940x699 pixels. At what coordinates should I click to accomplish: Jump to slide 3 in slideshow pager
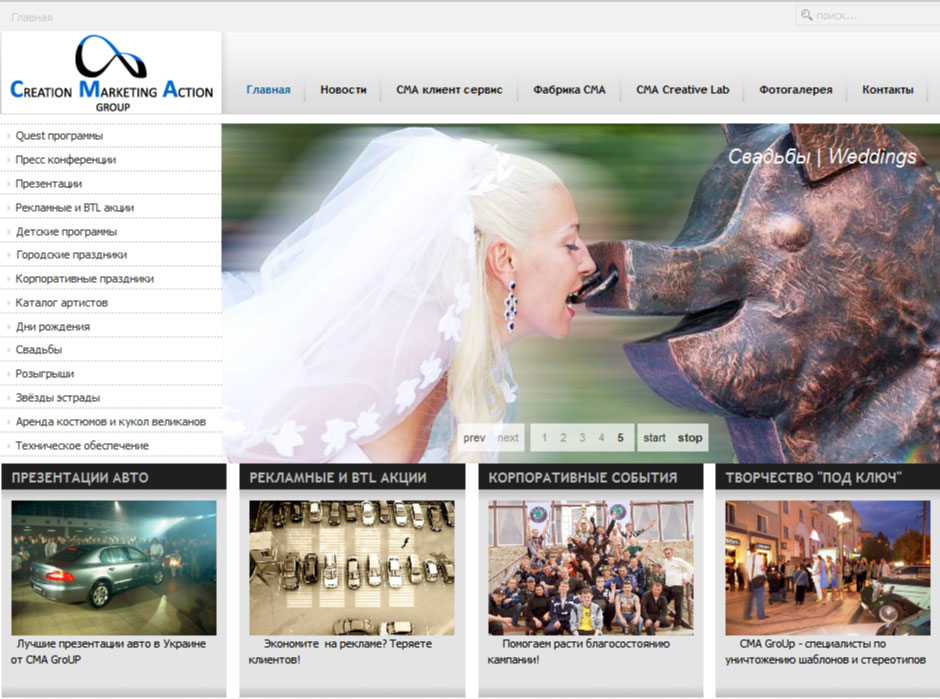click(582, 438)
